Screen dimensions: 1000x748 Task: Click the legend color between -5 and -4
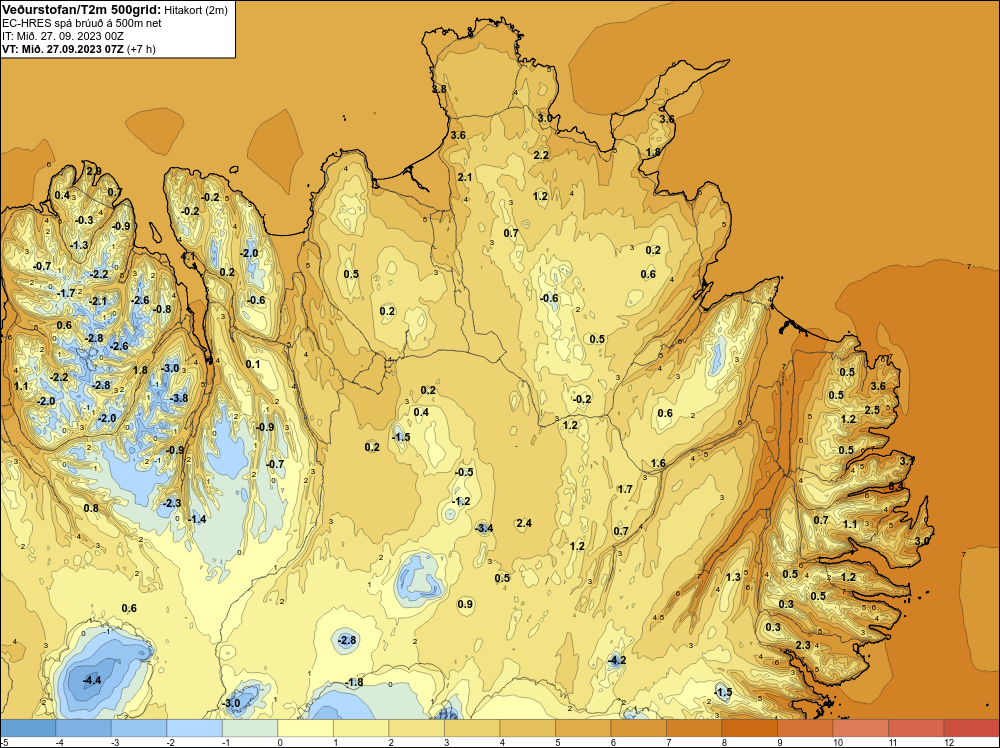pos(28,728)
